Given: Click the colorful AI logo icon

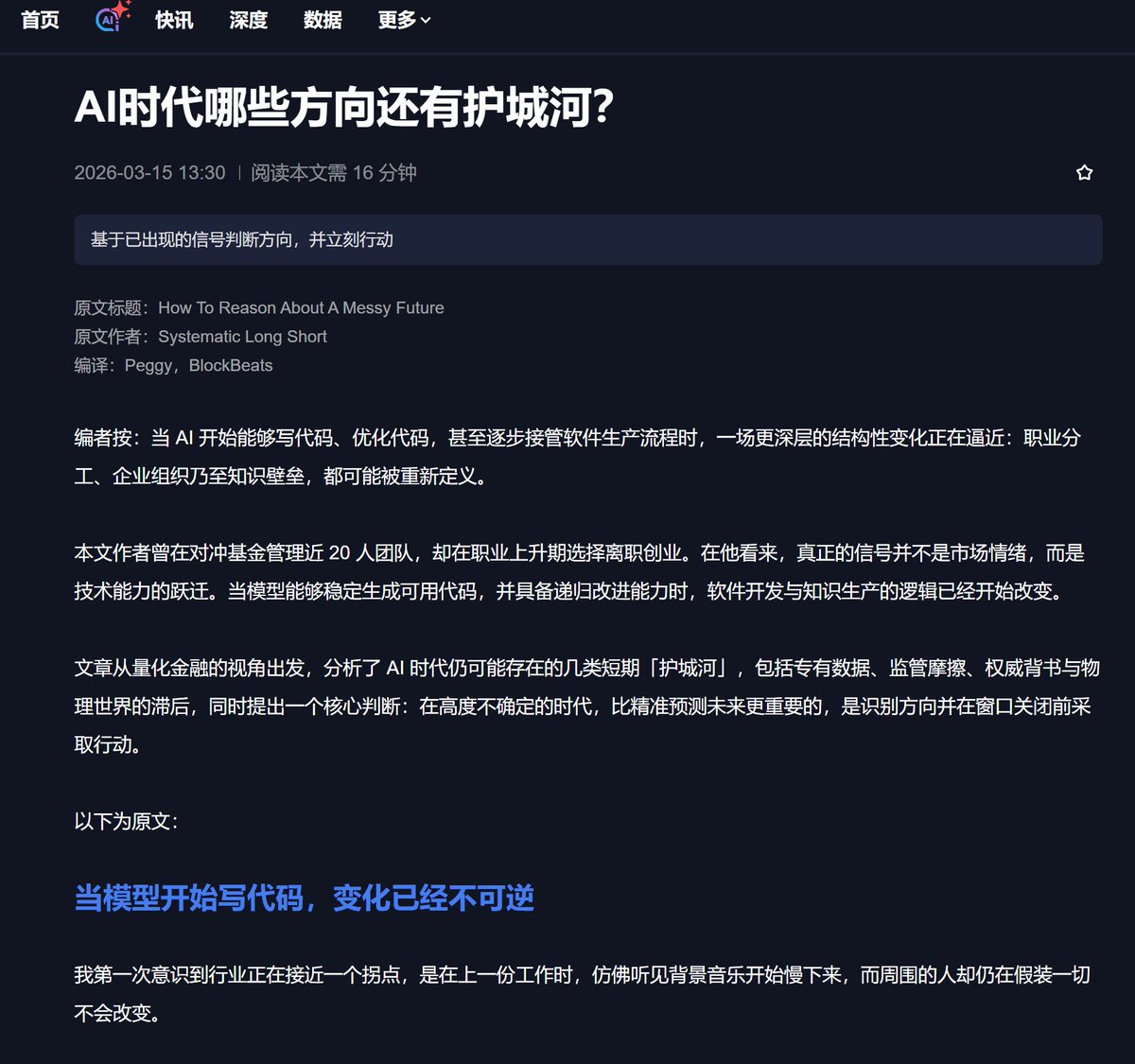Looking at the screenshot, I should click(x=107, y=19).
